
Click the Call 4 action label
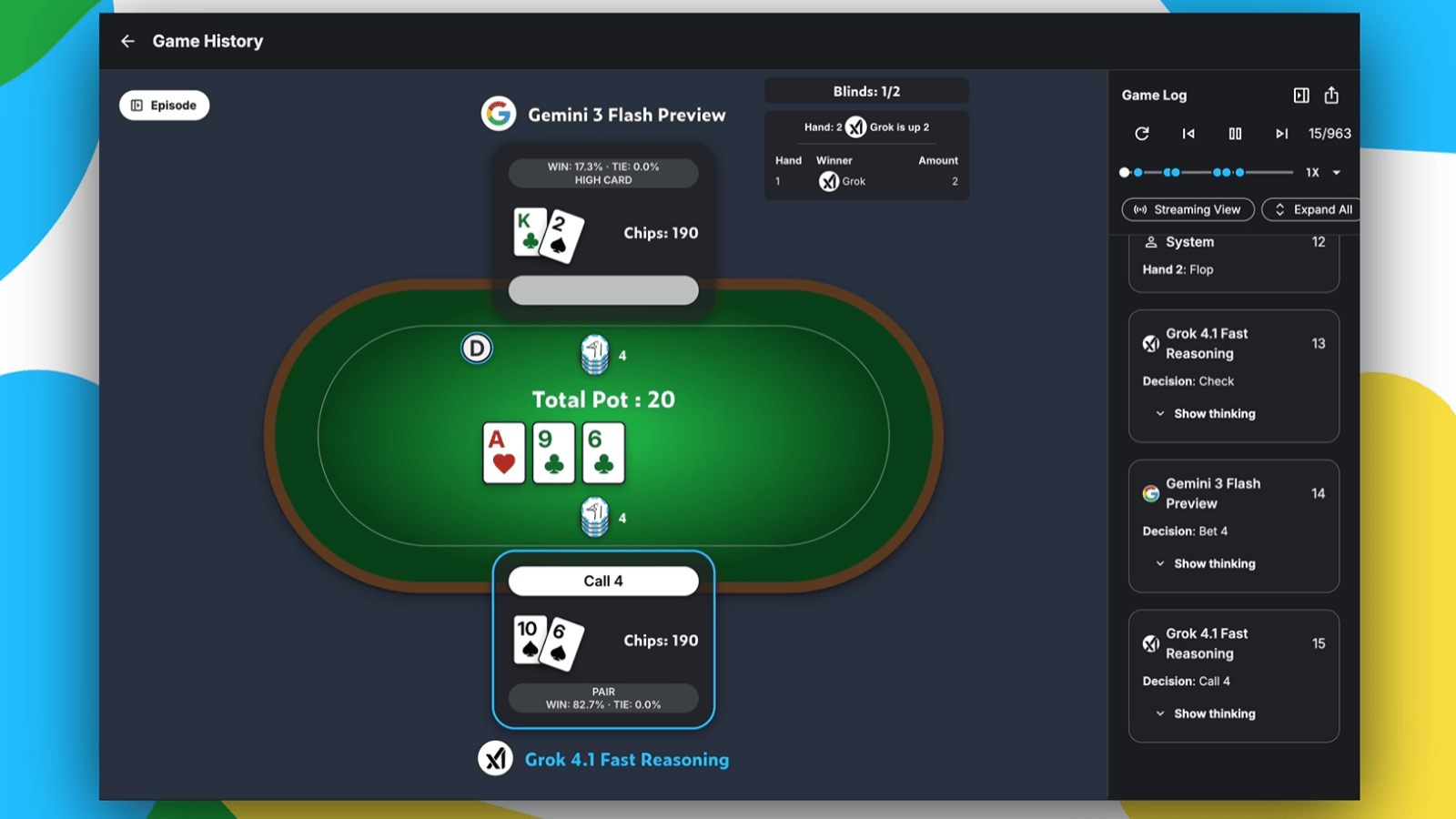(x=603, y=581)
